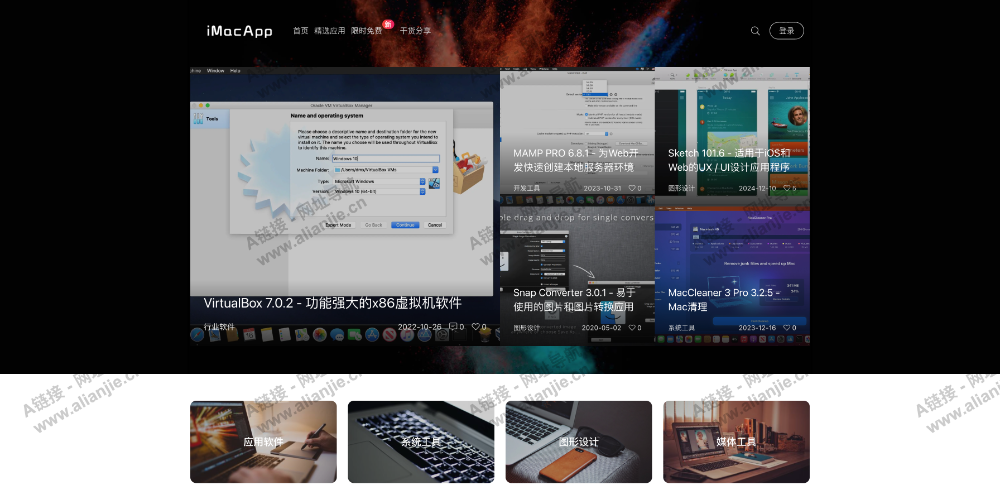Screen dimensions: 1000x485
Task: Click 图形设计 tag on the Sketch card
Action: [x=682, y=188]
